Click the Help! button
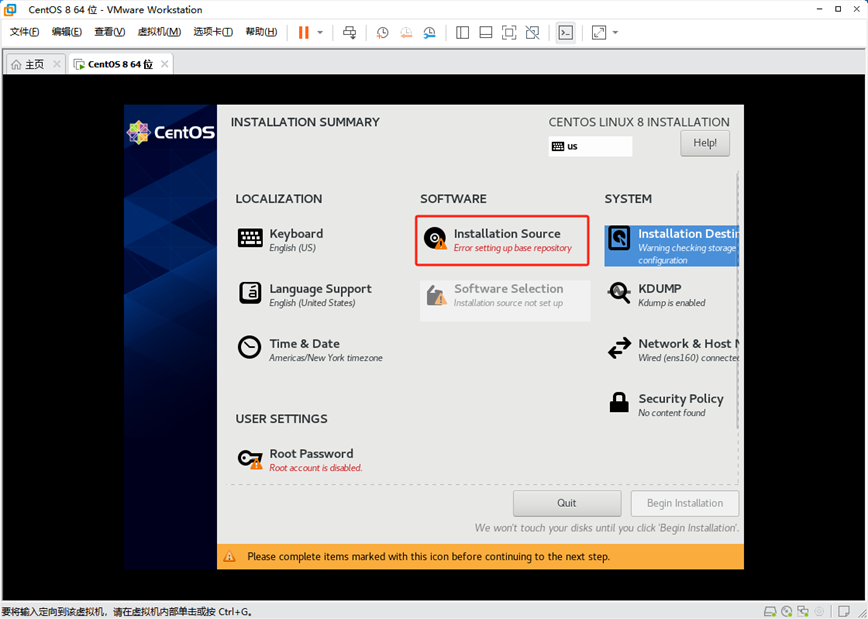This screenshot has height=619, width=868. coord(705,143)
